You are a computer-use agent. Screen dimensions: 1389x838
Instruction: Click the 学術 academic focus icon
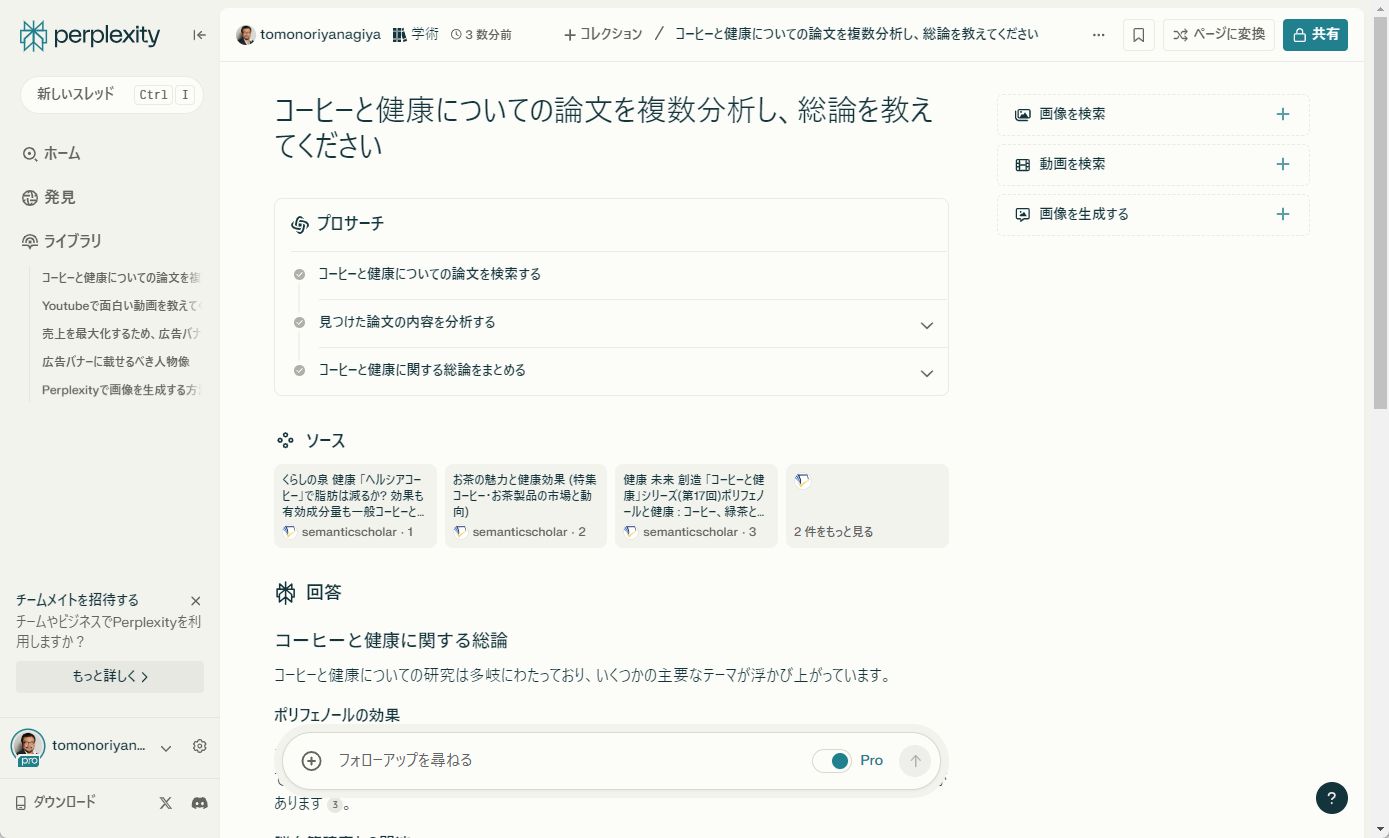(397, 33)
